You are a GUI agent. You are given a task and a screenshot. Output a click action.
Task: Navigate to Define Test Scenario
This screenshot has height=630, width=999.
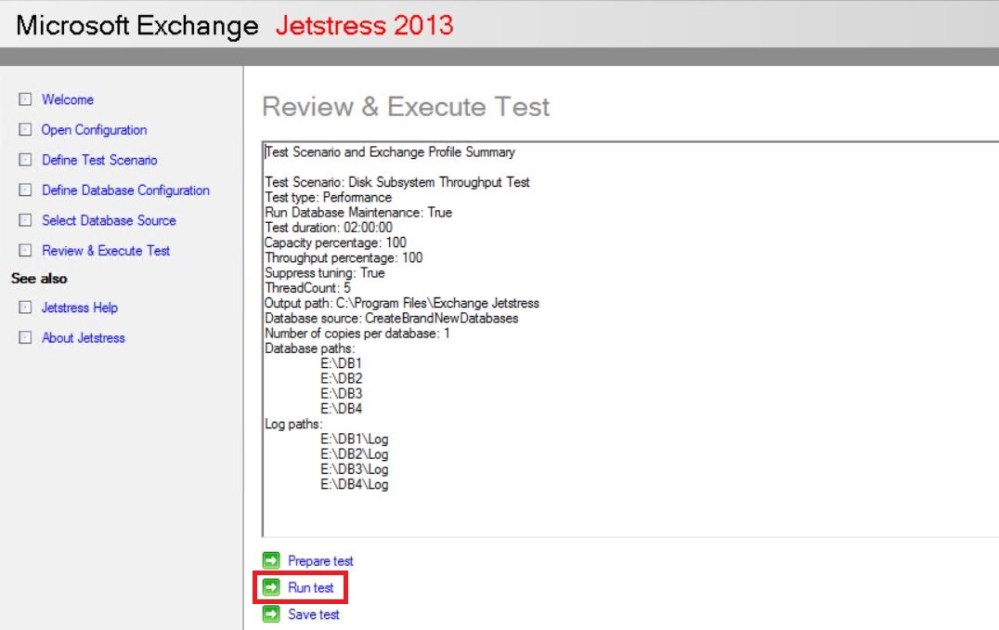[x=99, y=160]
